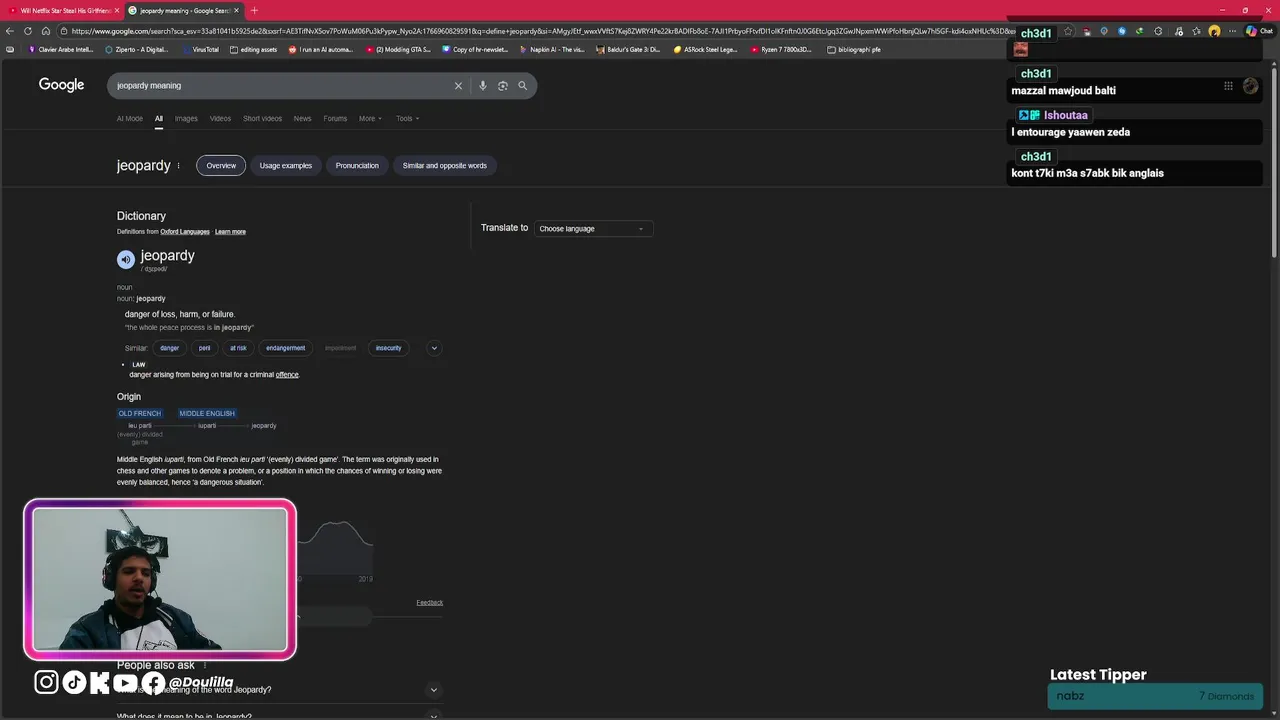Click the 'danger' similar word chip
Viewport: 1280px width, 720px height.
pos(170,348)
